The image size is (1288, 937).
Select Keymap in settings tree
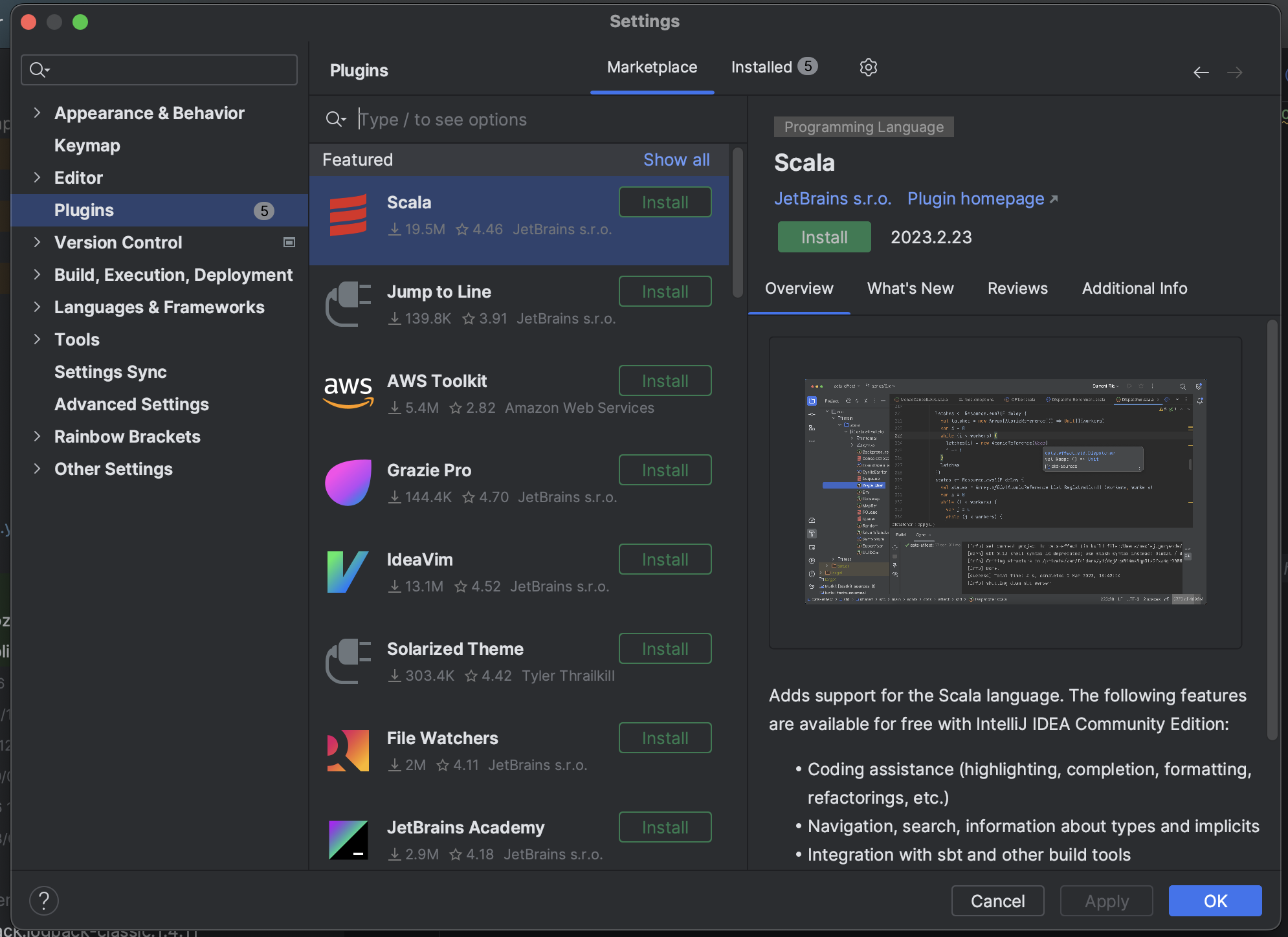click(x=87, y=146)
